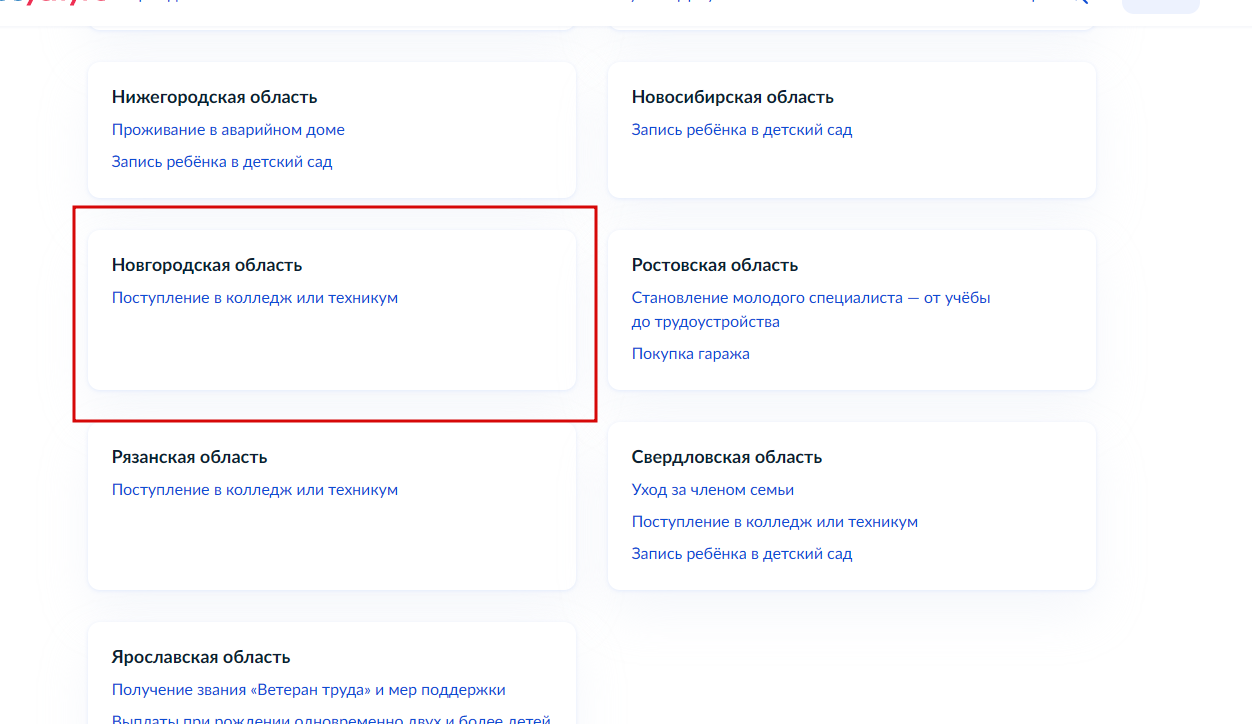
Task: Open the 'Выплаты при рождении' link
Action: (332, 718)
